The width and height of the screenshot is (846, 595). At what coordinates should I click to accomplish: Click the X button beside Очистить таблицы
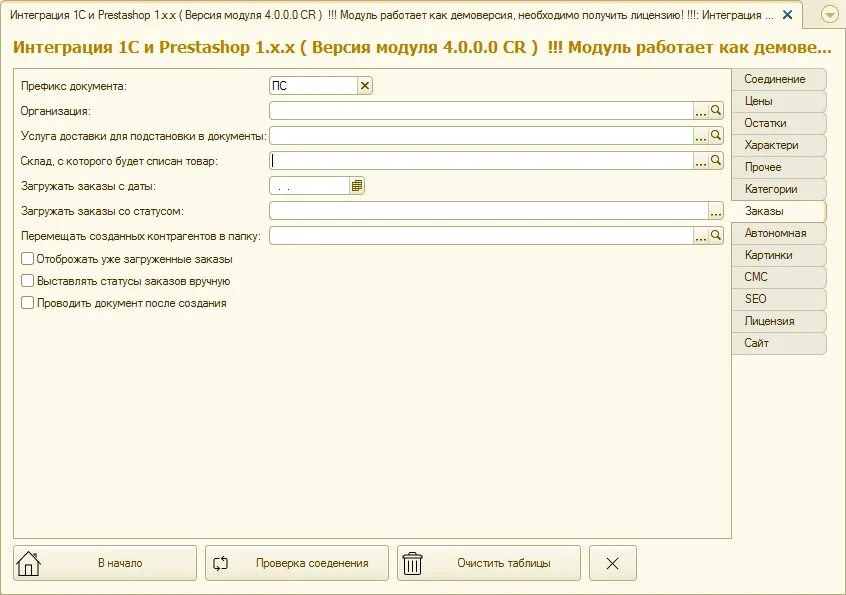pyautogui.click(x=612, y=563)
